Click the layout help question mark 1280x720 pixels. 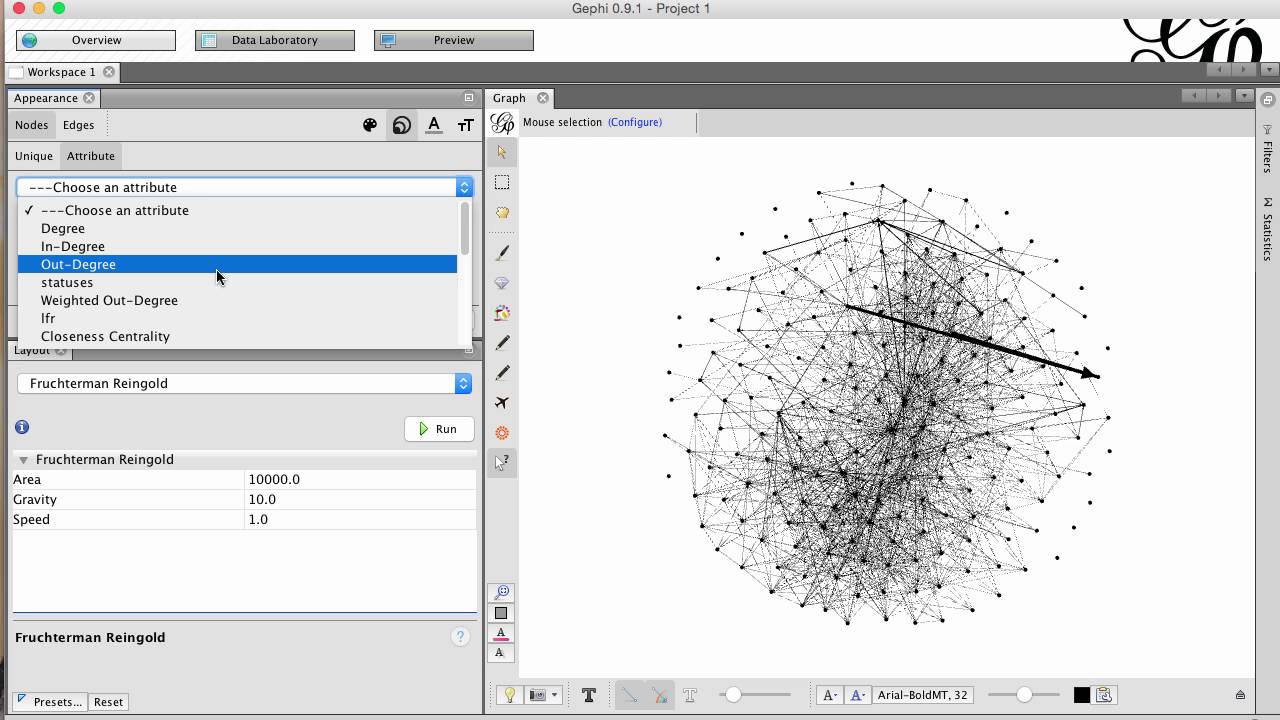coord(460,637)
